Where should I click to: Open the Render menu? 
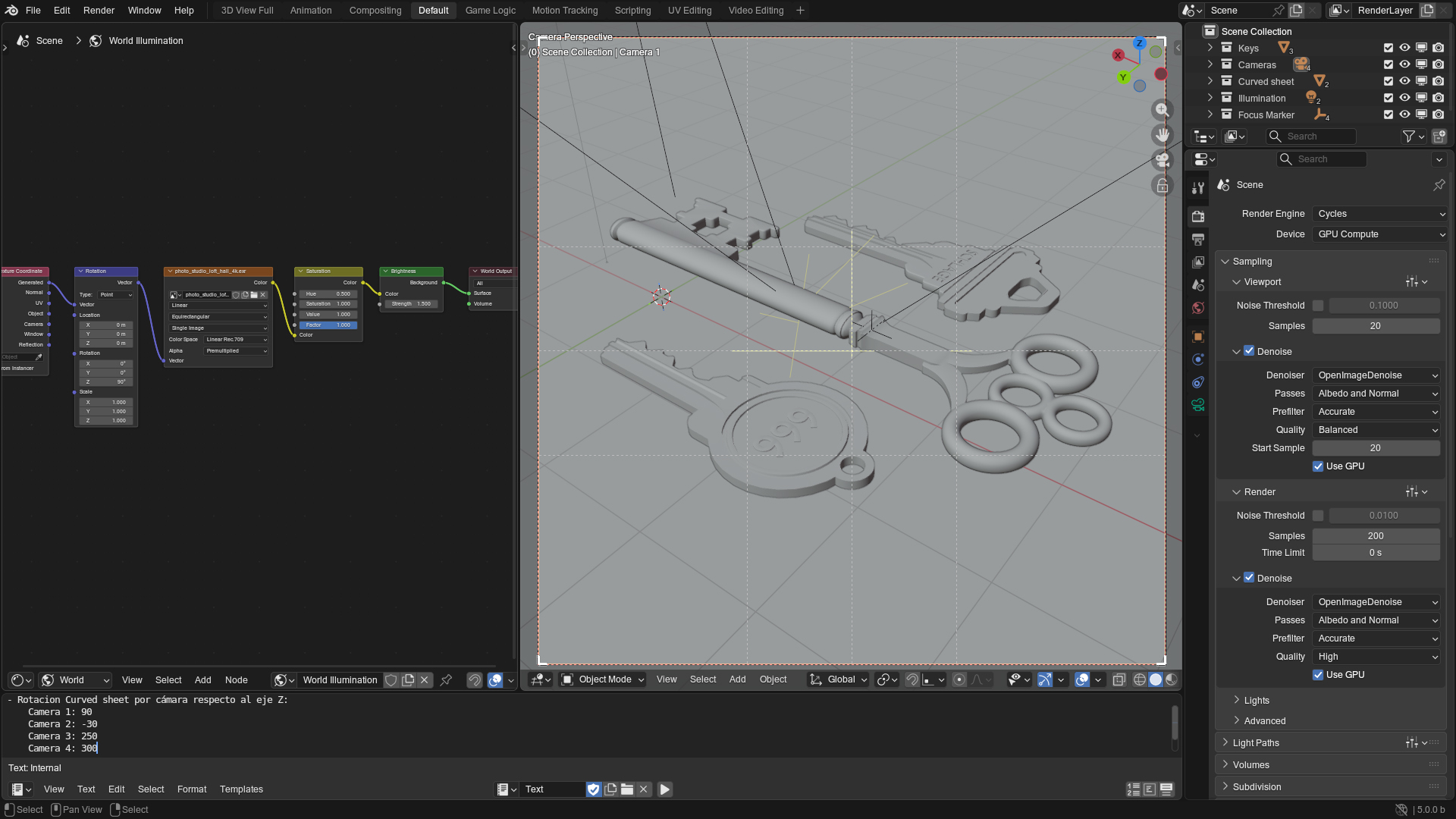(x=99, y=11)
